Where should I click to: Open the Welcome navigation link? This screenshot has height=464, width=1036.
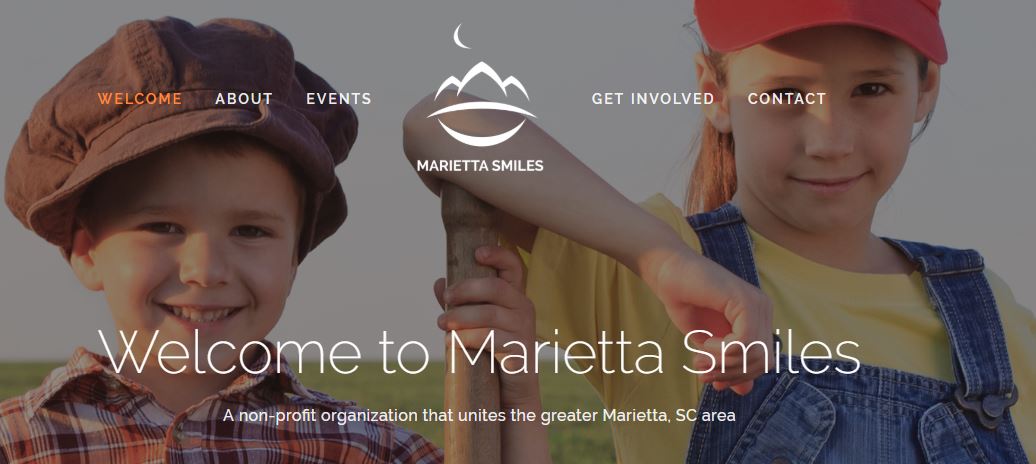[139, 98]
